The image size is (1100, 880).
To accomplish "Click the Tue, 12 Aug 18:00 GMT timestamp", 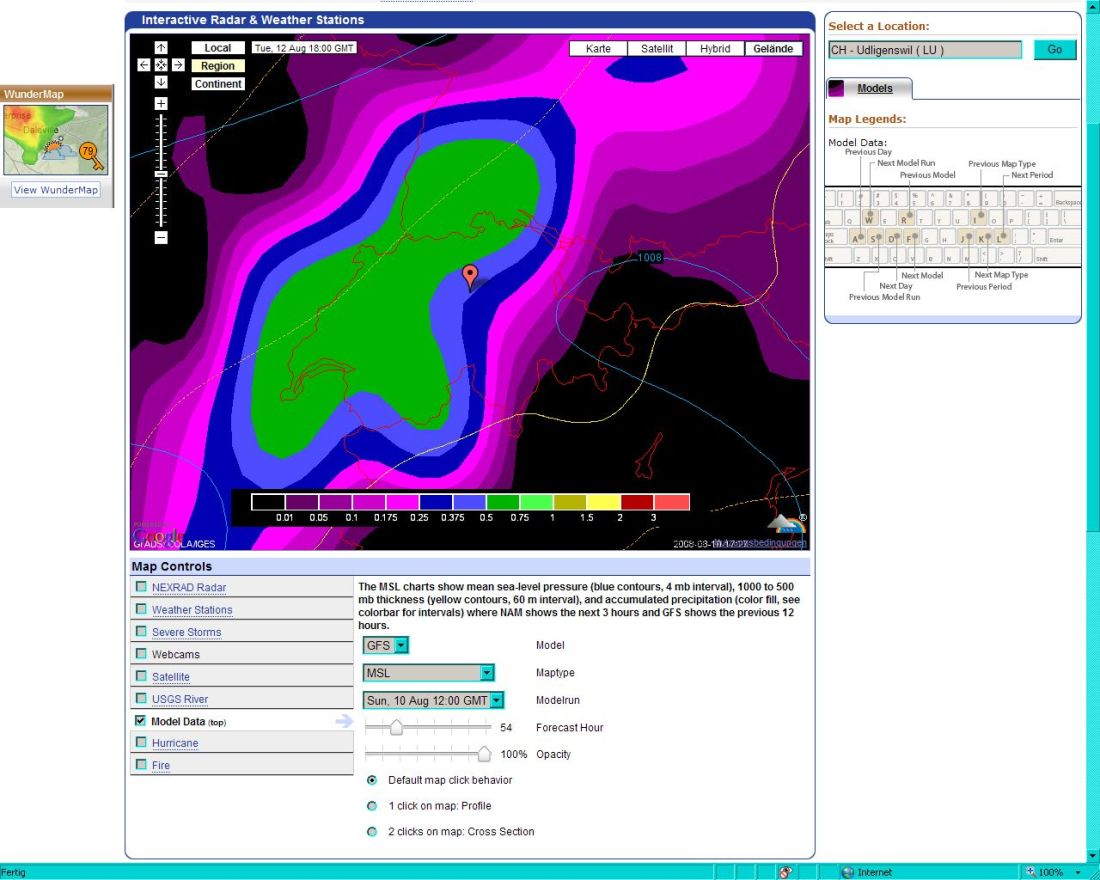I will 304,48.
